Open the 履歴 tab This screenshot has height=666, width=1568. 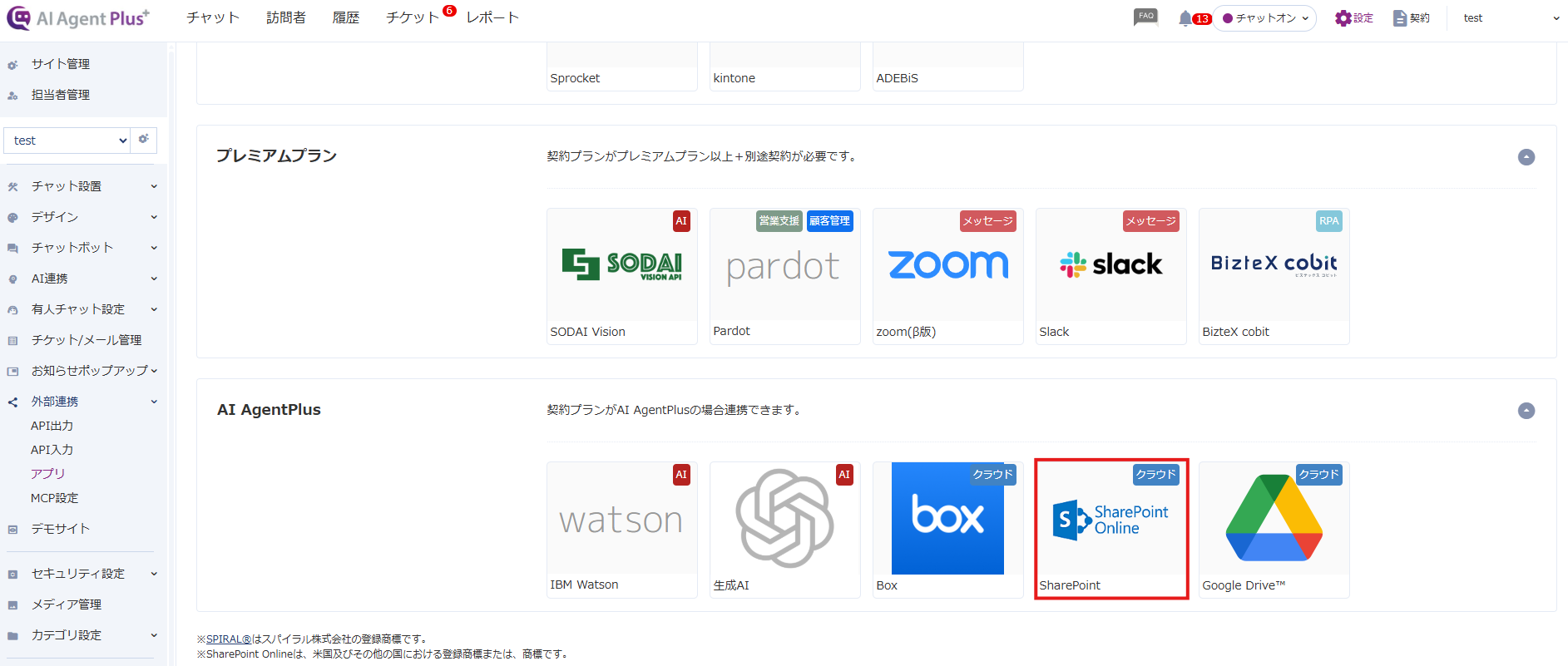pos(346,17)
